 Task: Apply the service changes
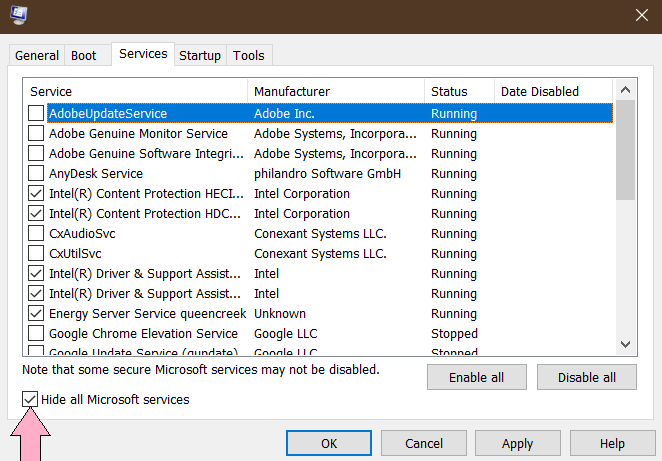coord(518,443)
